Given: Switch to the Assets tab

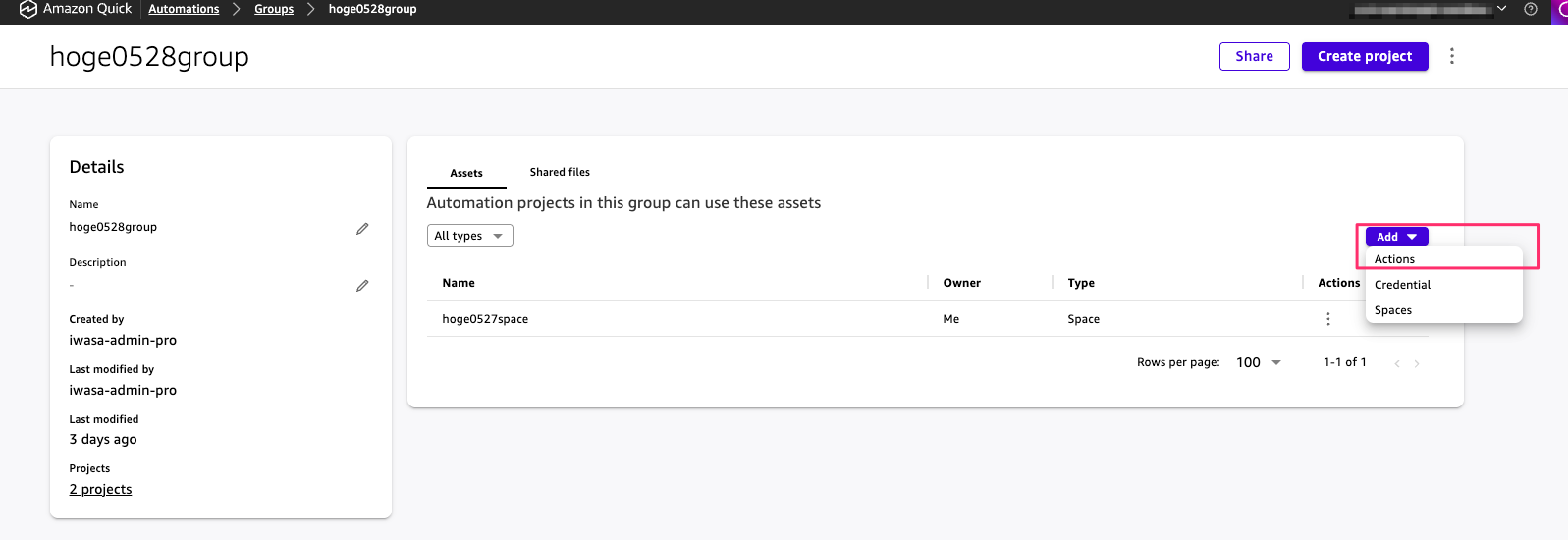Looking at the screenshot, I should (x=466, y=173).
